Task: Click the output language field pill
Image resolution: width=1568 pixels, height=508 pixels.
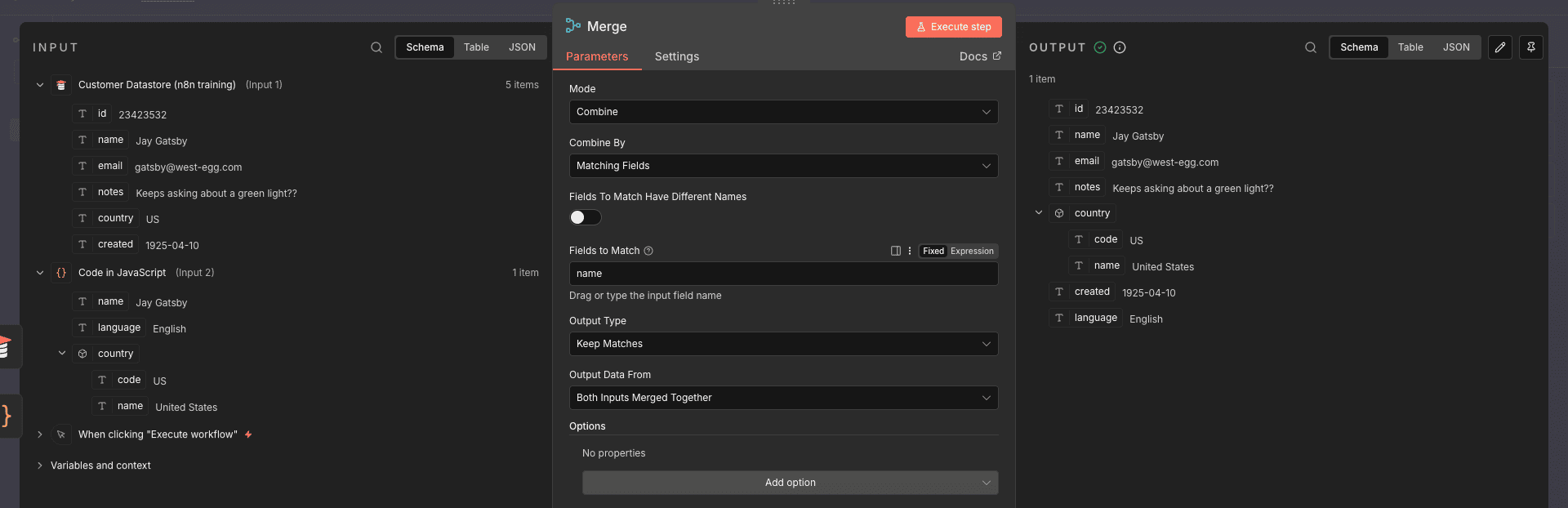Action: tap(1086, 318)
